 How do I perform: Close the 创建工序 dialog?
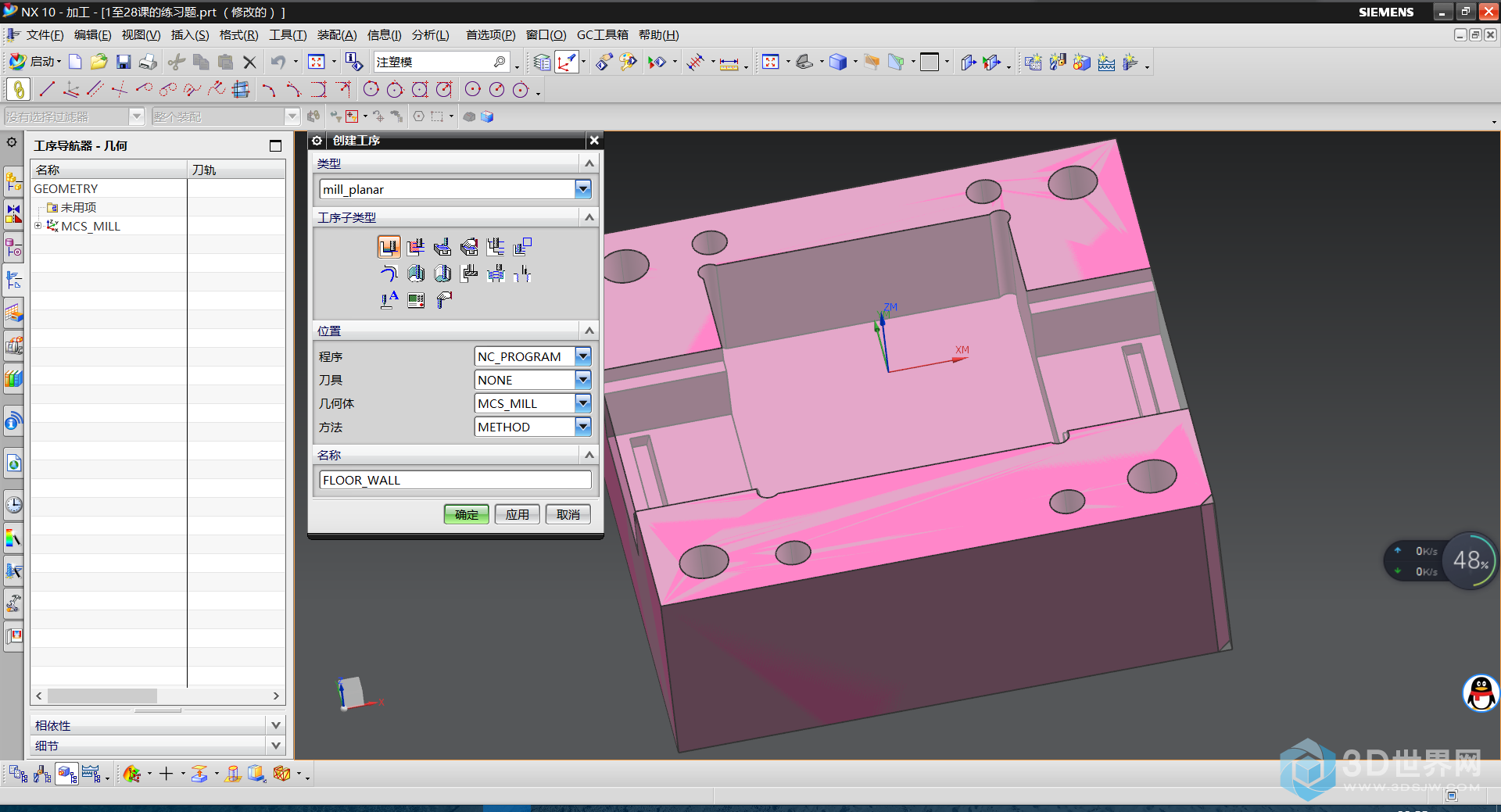tap(594, 140)
